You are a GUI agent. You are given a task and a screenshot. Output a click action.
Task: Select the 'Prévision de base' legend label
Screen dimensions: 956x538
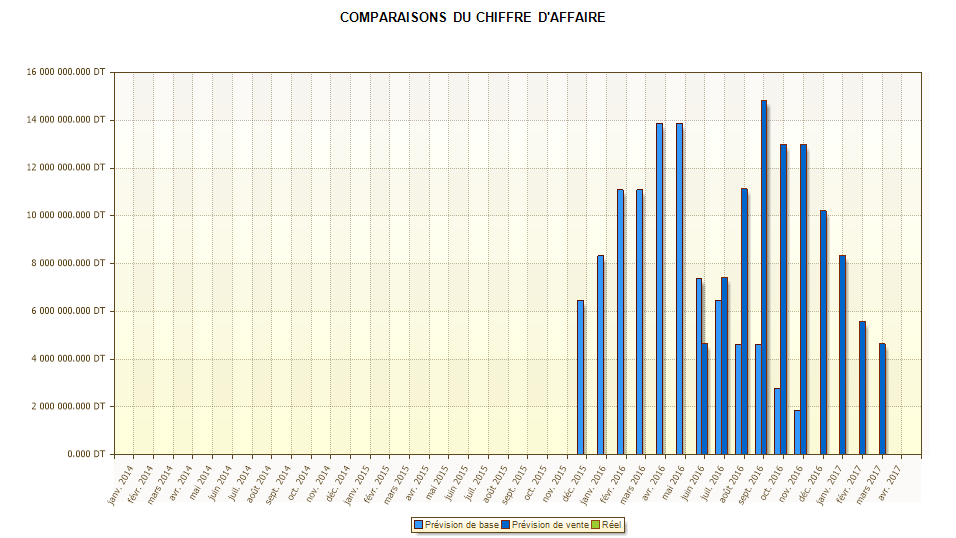click(x=460, y=525)
